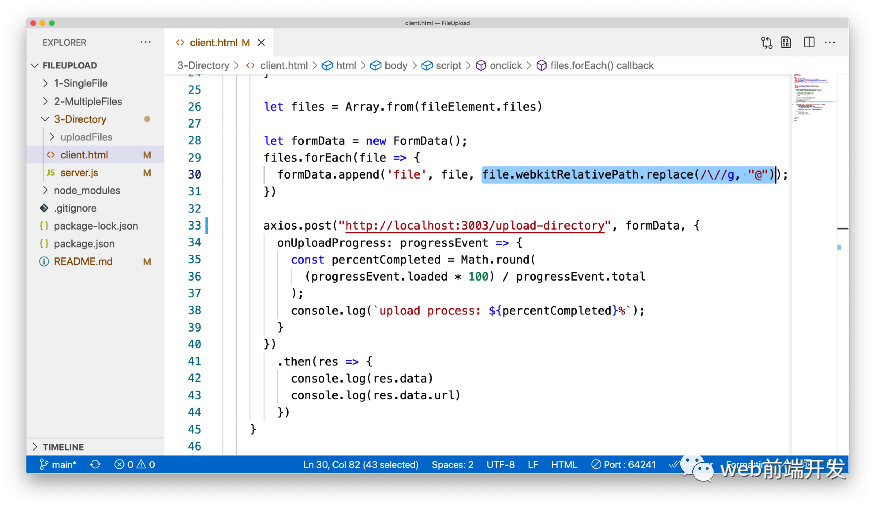Open the .gitignore file
Viewport: 875px width, 508px height.
pos(75,208)
